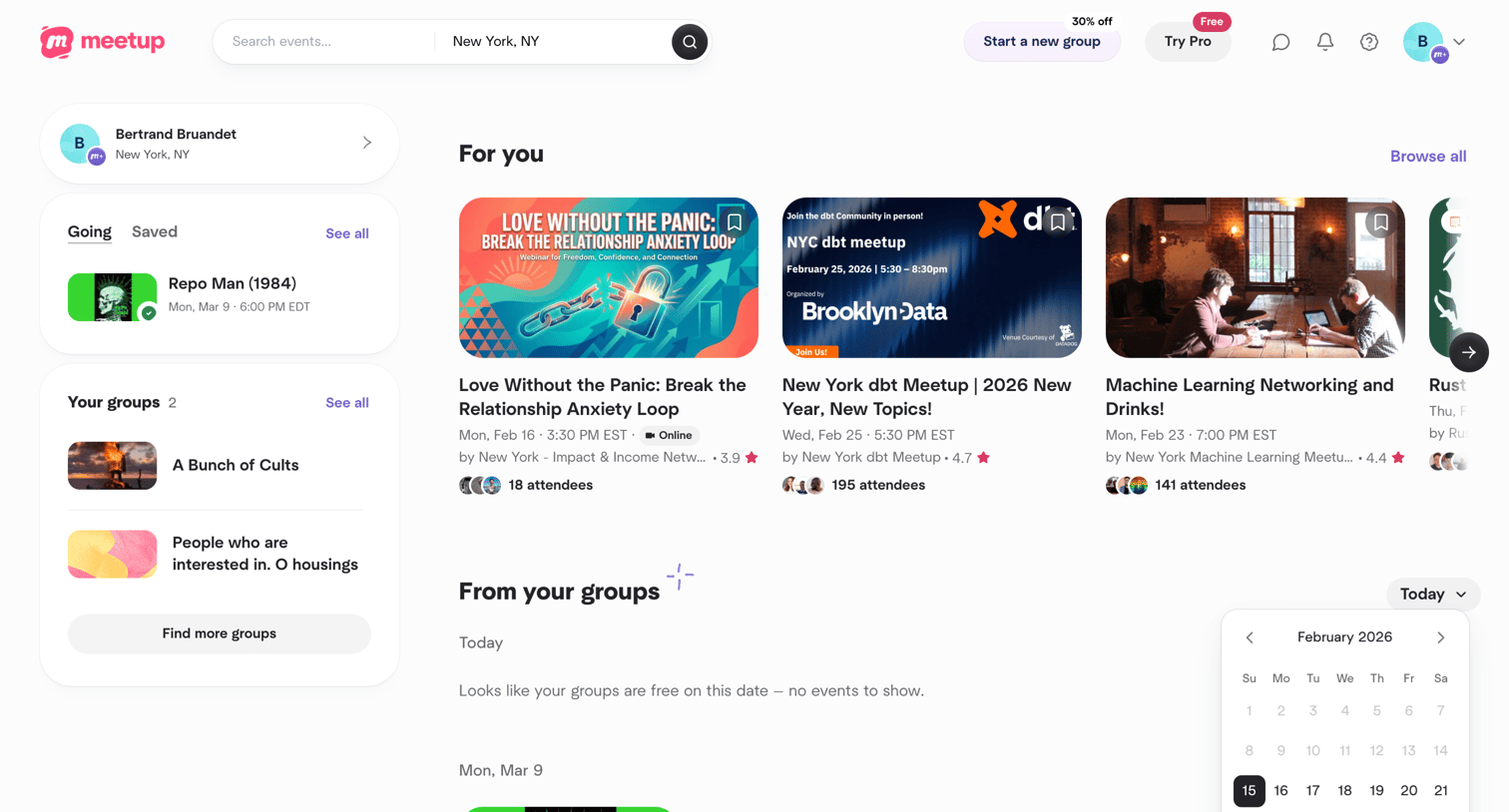Click by New York - Impact & Income organizer
Screen dimensions: 1509x812
582,457
